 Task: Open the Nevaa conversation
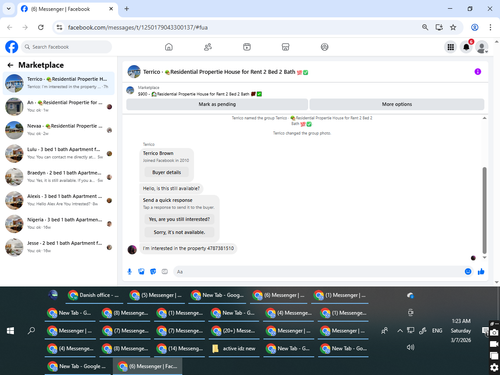point(59,130)
